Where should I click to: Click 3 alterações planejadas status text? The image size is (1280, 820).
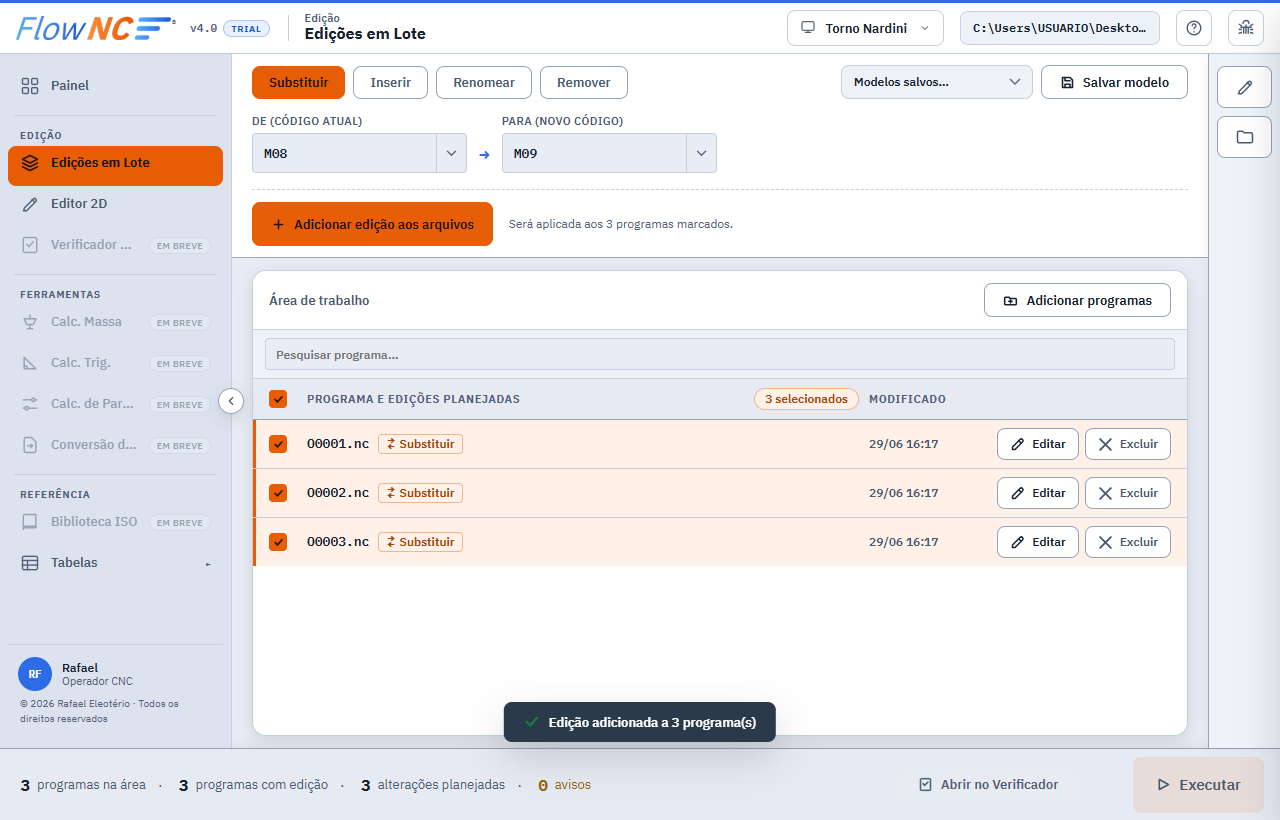(x=433, y=785)
